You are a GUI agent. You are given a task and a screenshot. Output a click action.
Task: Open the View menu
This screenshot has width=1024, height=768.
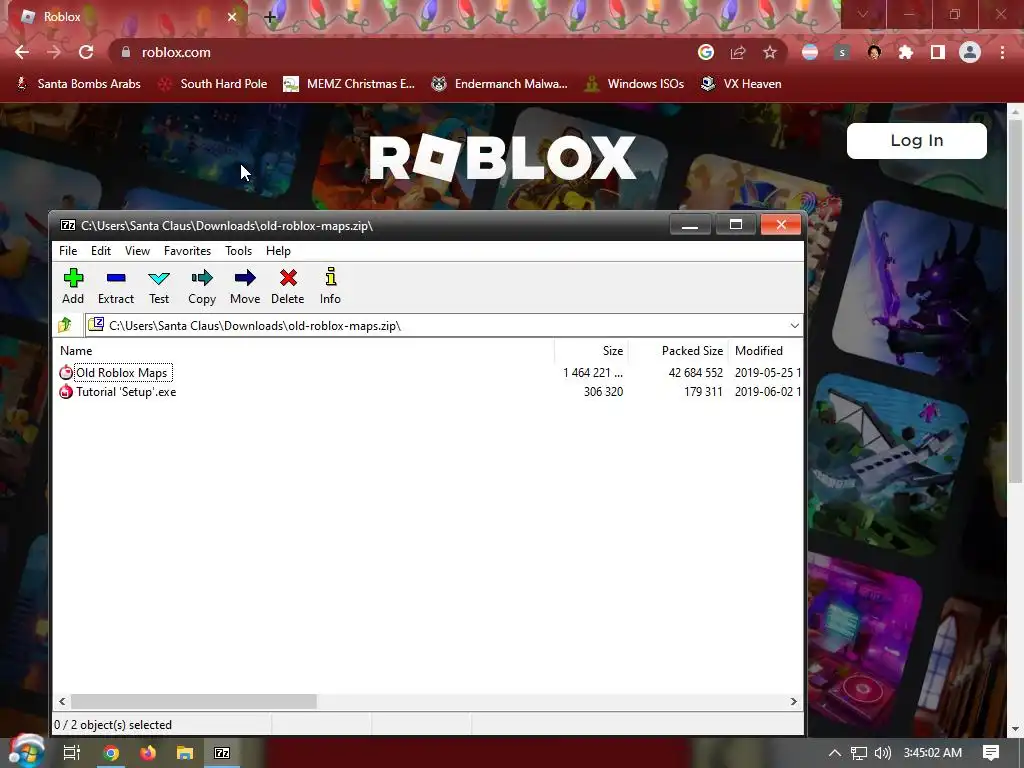pyautogui.click(x=137, y=251)
